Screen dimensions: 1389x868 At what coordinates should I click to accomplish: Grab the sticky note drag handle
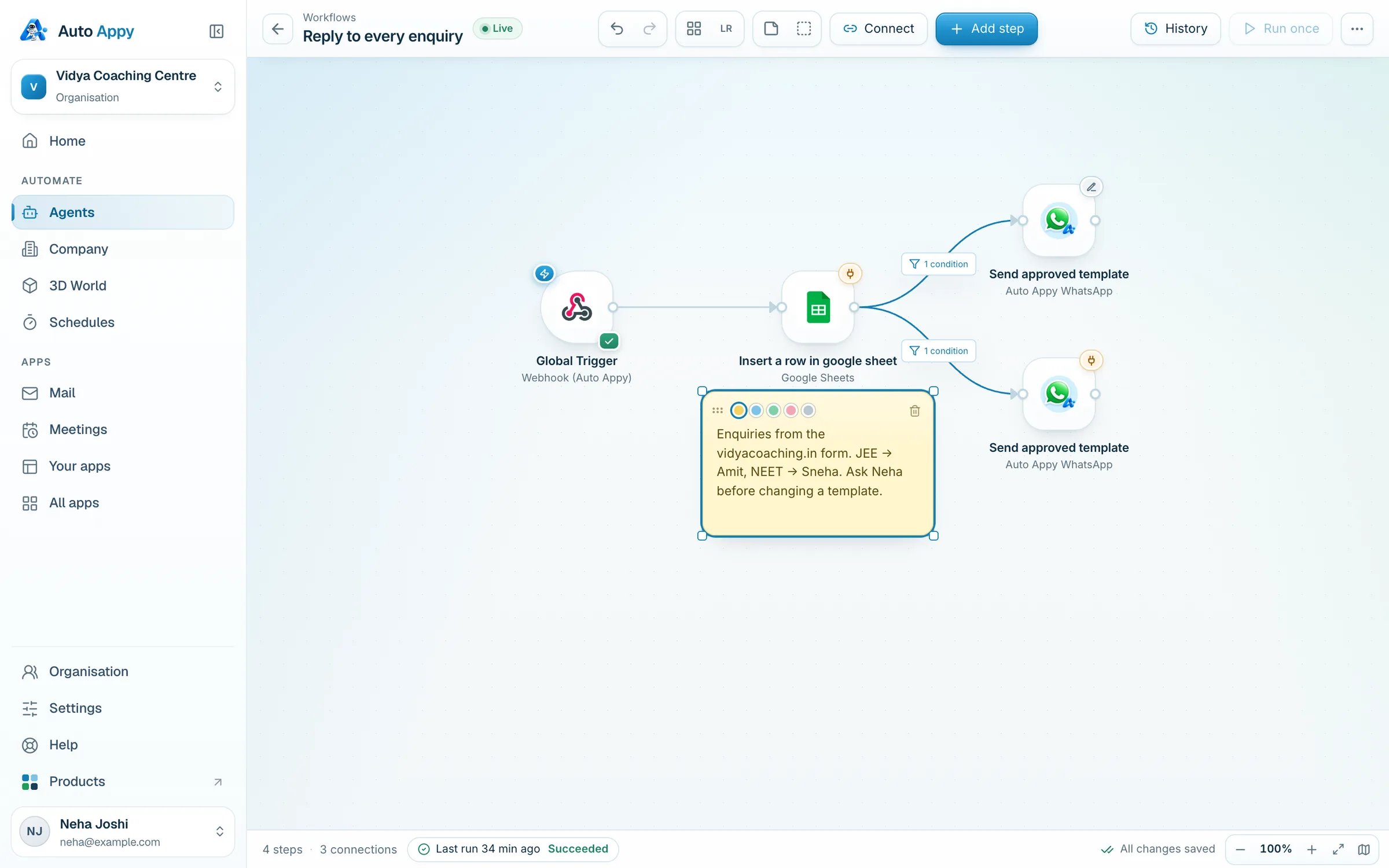pyautogui.click(x=718, y=411)
